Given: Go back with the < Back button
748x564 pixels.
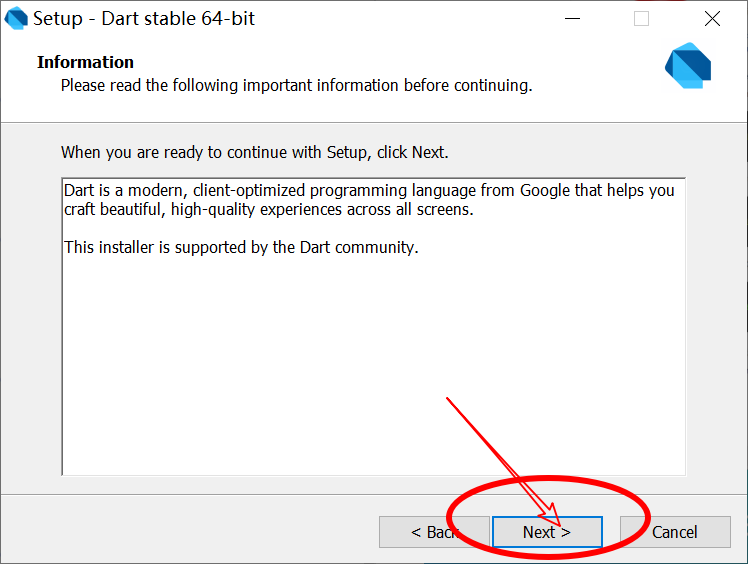Looking at the screenshot, I should click(434, 532).
